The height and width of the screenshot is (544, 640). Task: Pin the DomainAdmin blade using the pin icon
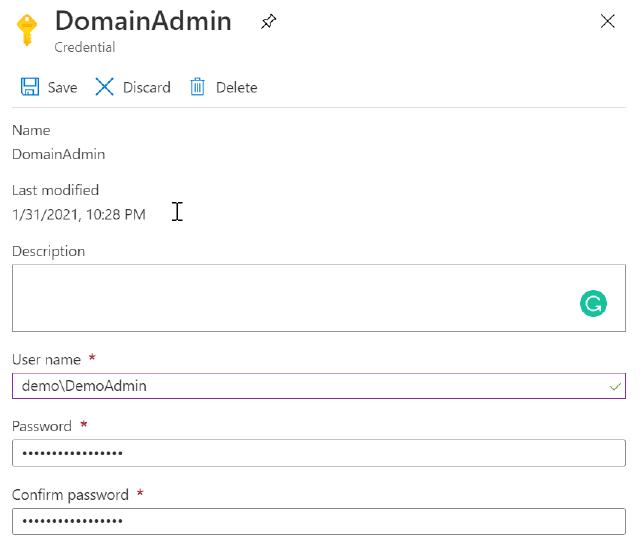268,22
